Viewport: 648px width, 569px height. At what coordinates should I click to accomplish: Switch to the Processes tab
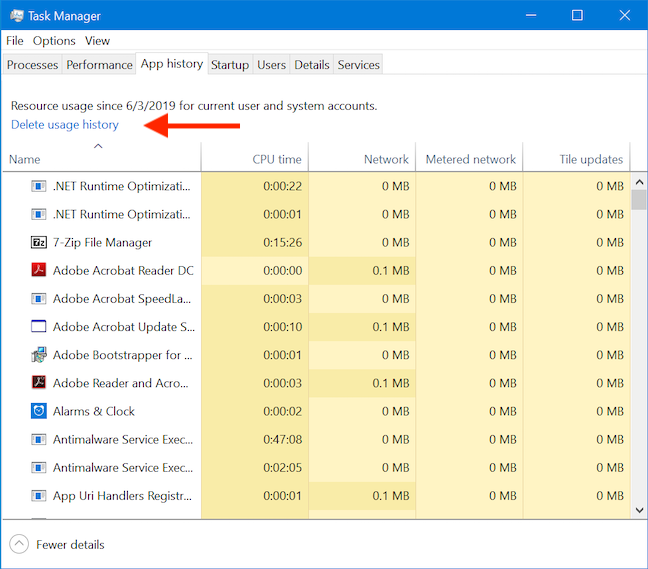click(x=32, y=65)
